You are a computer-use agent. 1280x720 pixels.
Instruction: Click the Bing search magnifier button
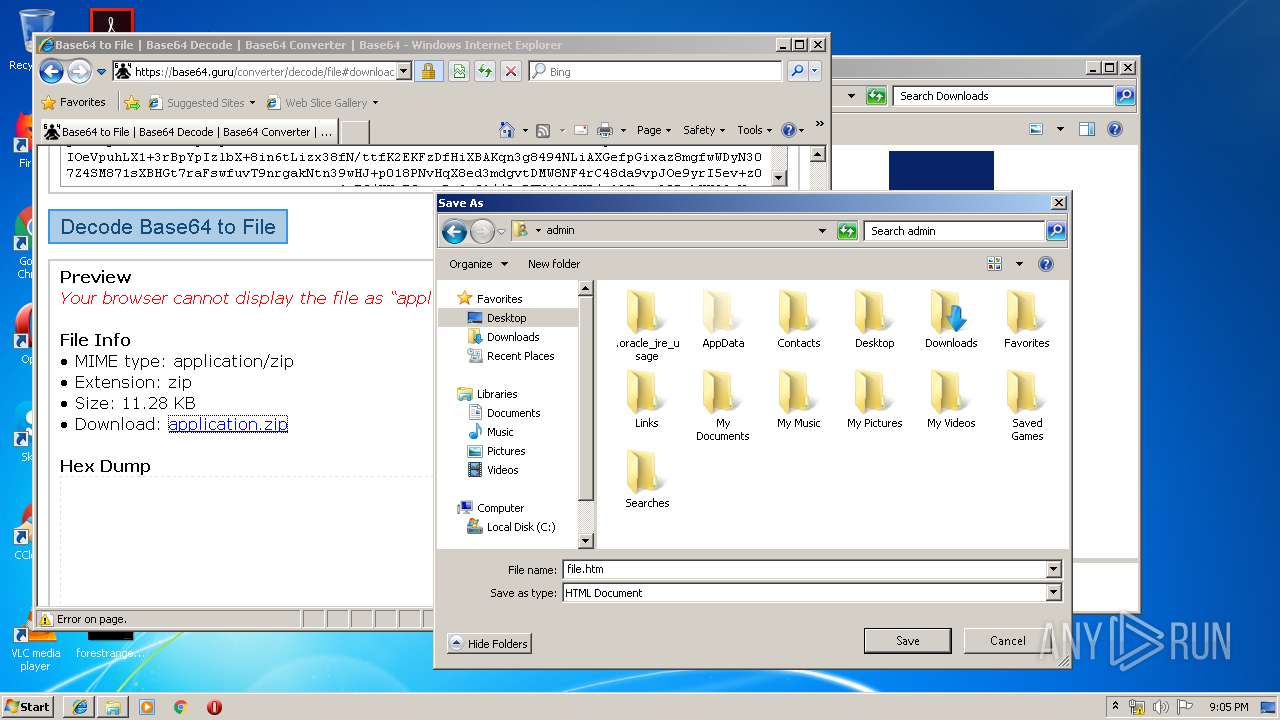797,71
